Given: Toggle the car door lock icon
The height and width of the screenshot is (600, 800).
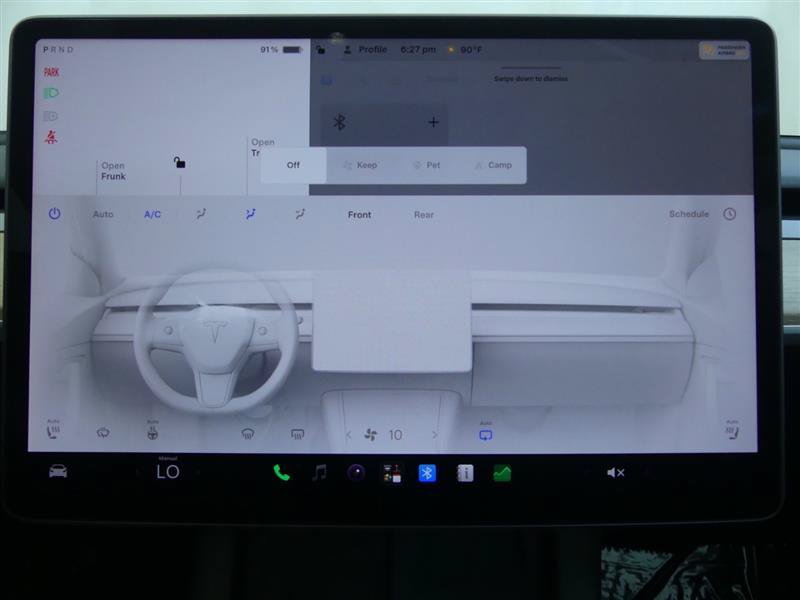Looking at the screenshot, I should 179,162.
